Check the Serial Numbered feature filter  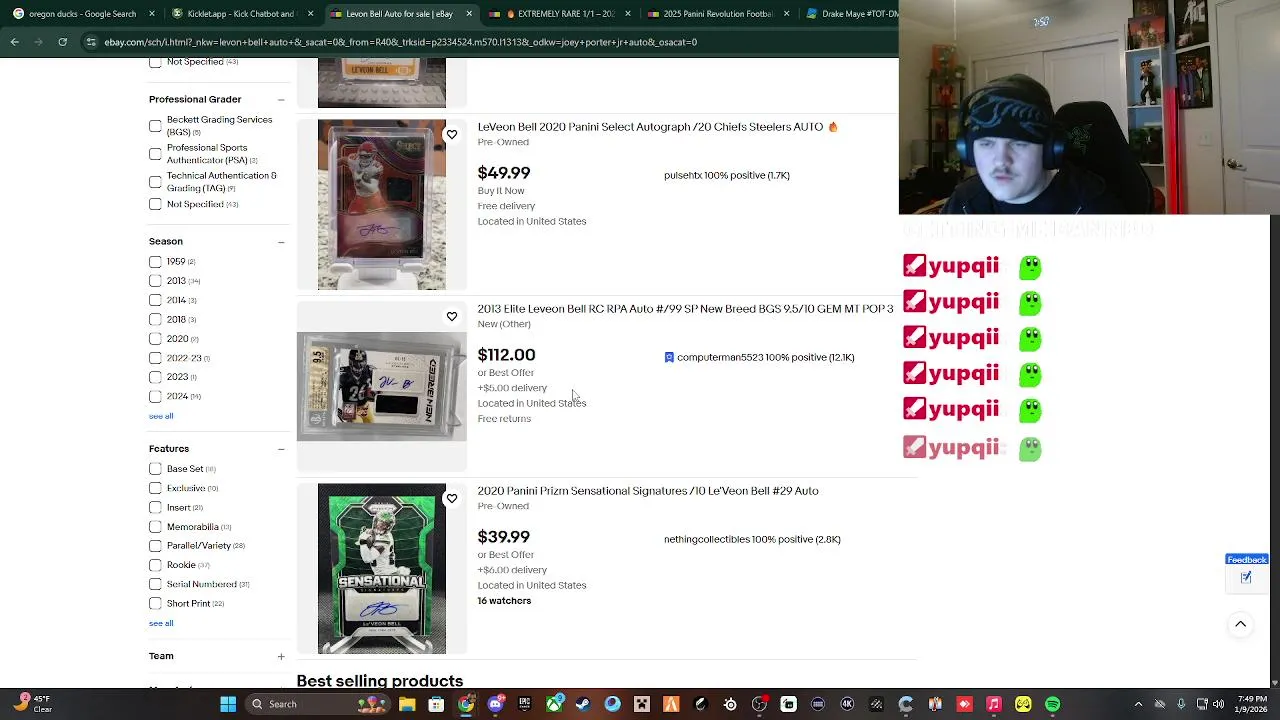(x=155, y=584)
